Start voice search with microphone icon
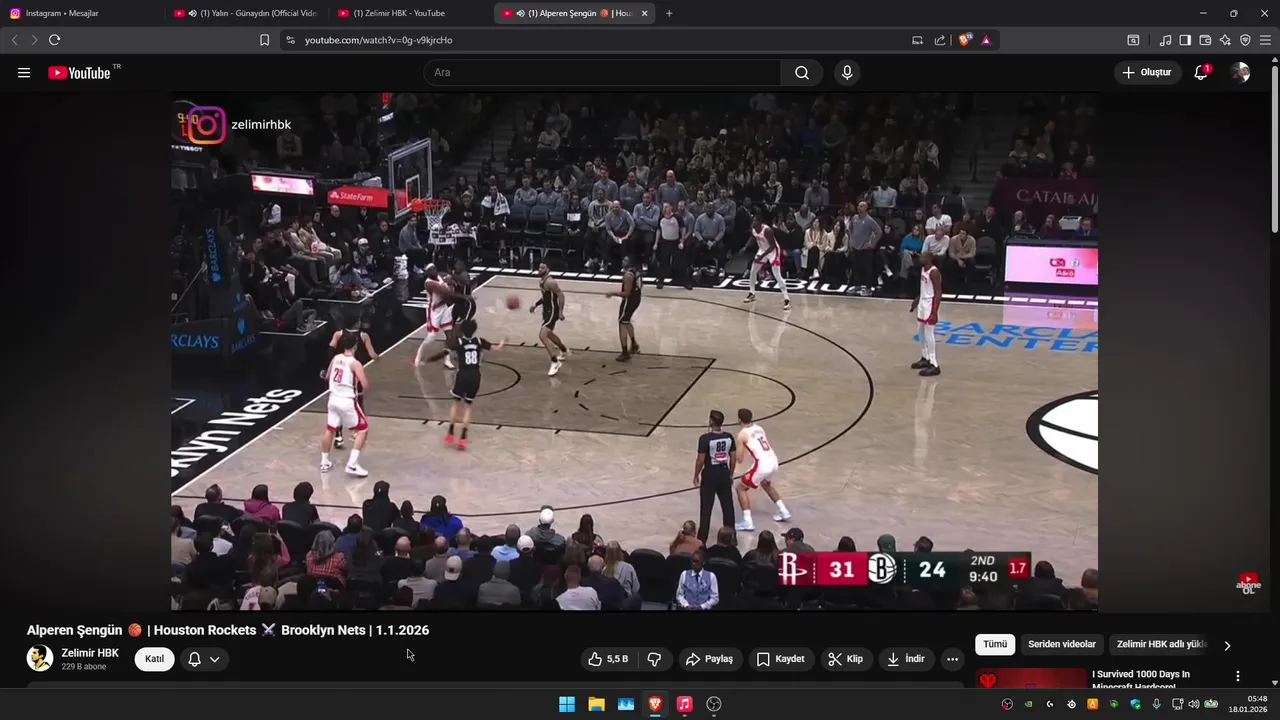This screenshot has height=720, width=1280. [847, 73]
